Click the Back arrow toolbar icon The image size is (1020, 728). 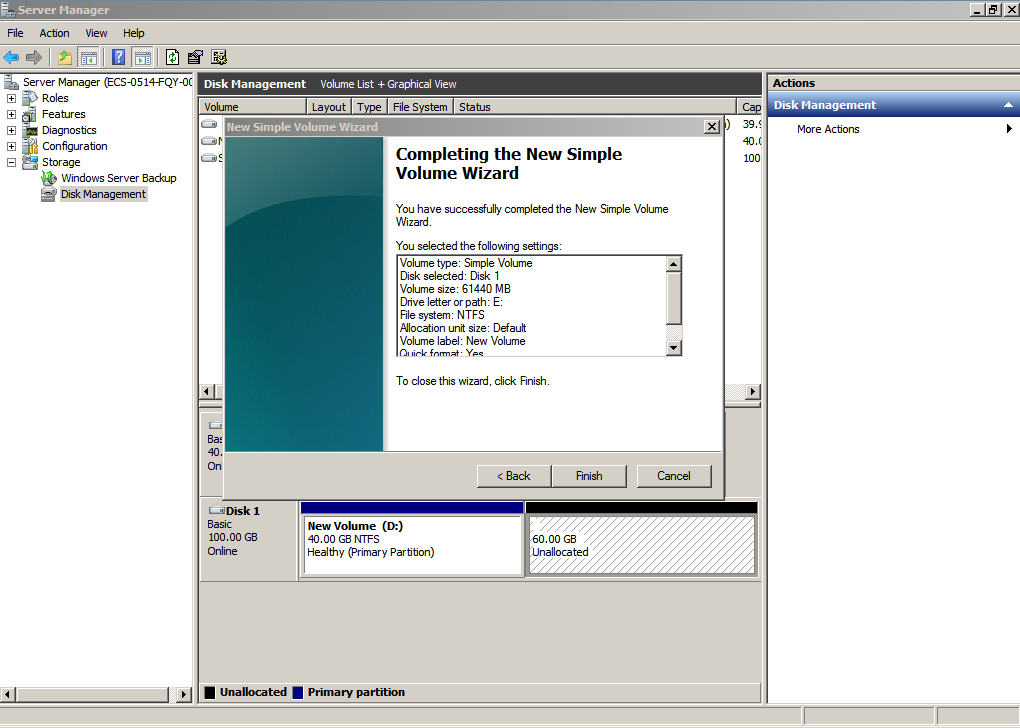tap(11, 57)
